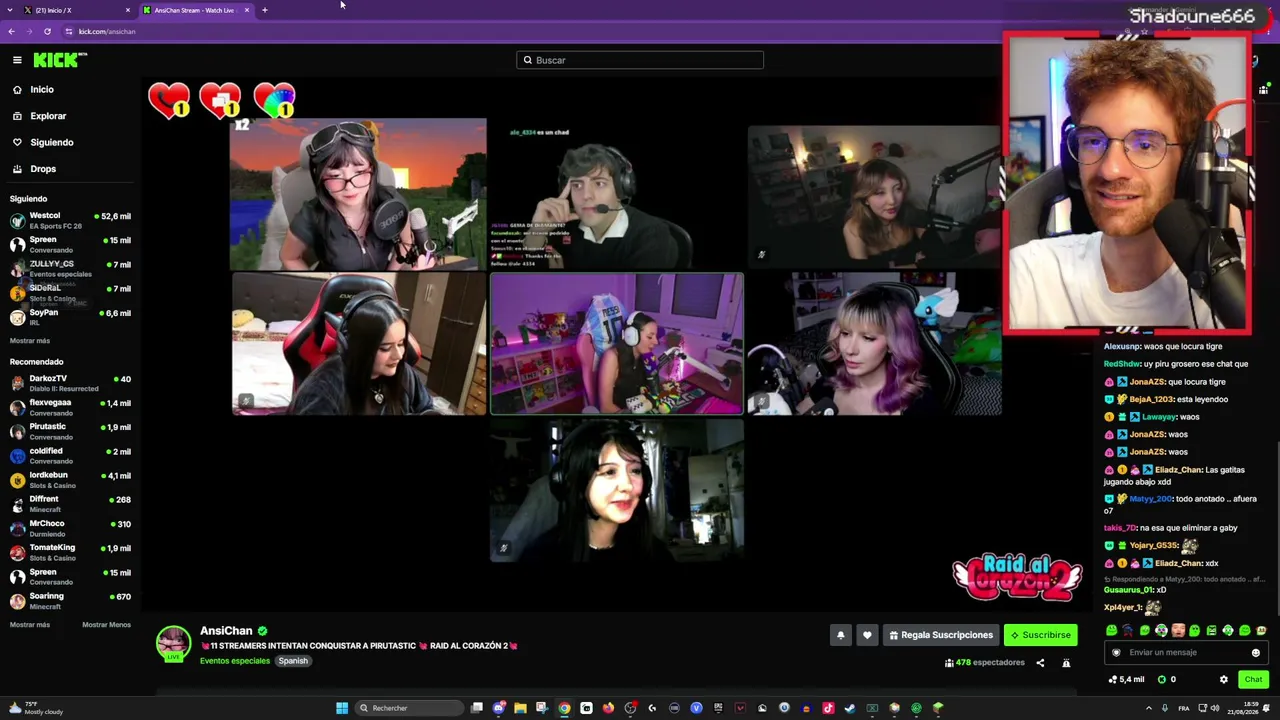Select the AnsiChan Stream browser tab
The image size is (1280, 720).
(x=196, y=10)
